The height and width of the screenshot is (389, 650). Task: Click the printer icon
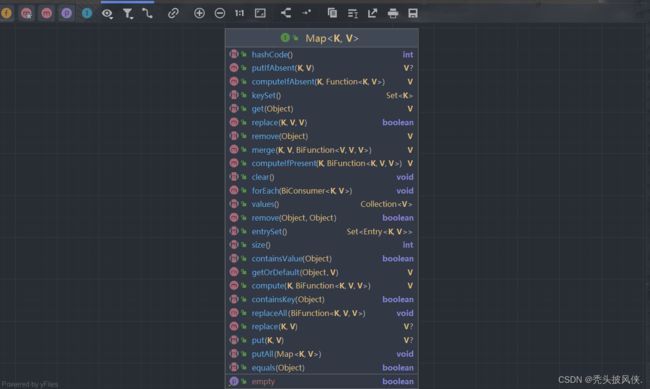tap(393, 14)
